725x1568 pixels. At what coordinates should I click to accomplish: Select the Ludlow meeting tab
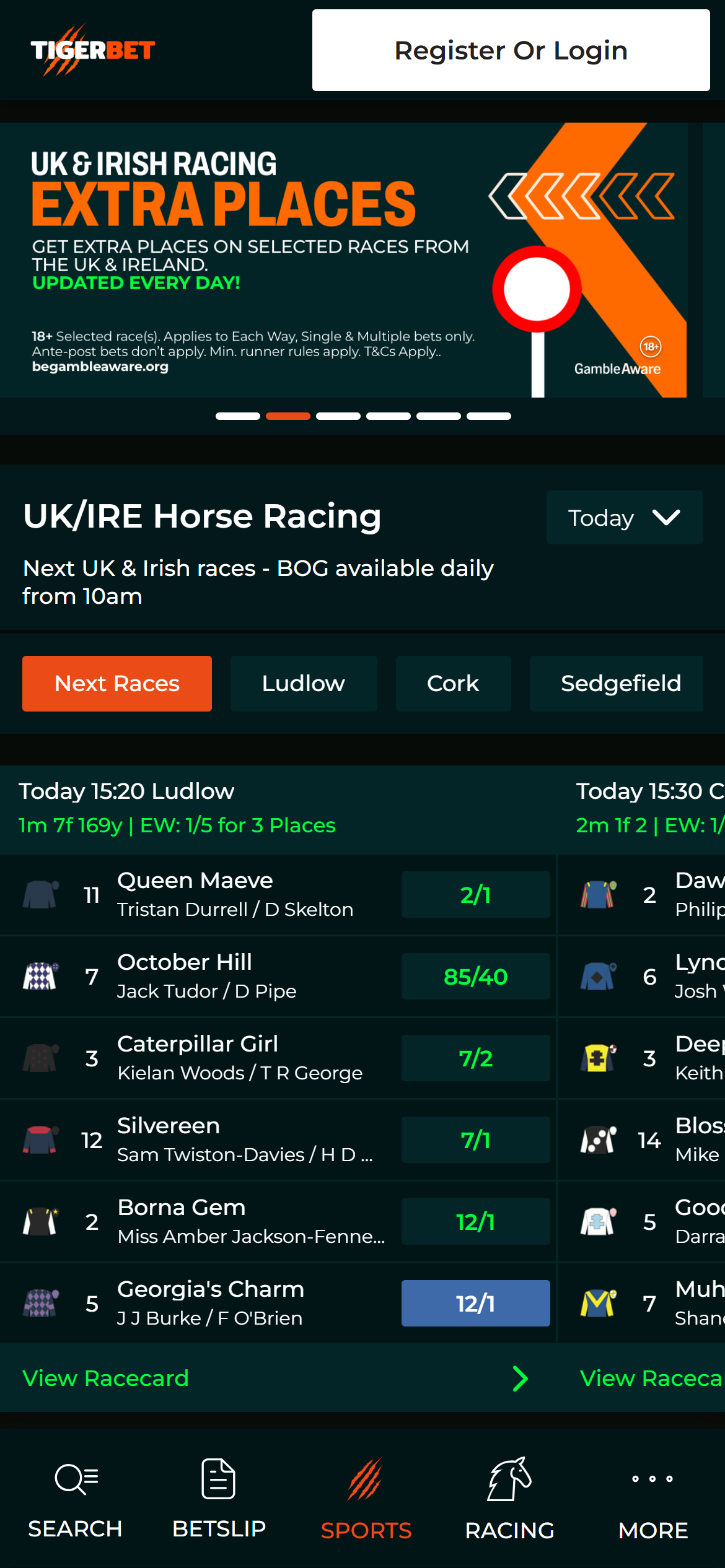pos(304,684)
